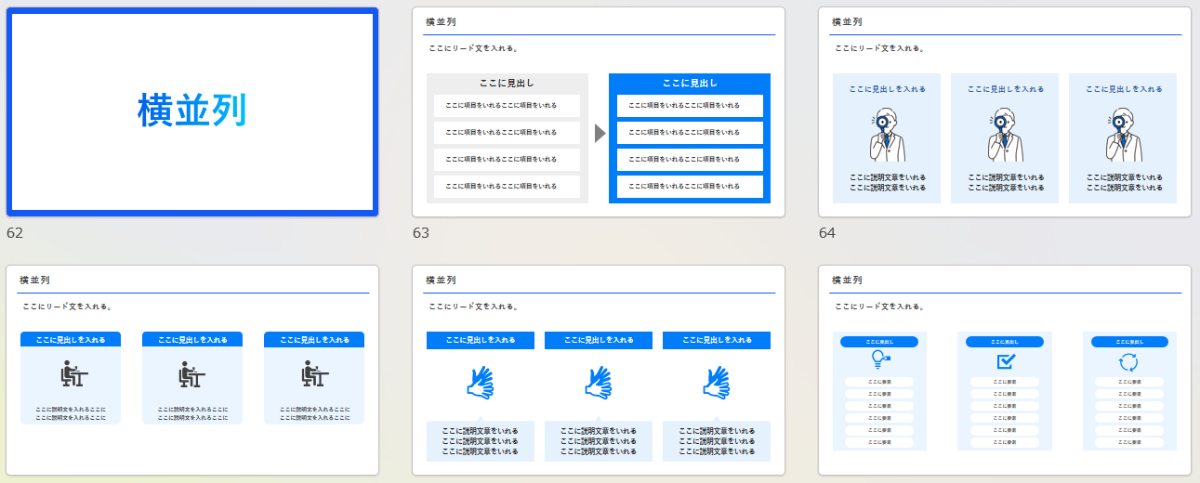Click the middle description box under the clapping hands
1200x483 pixels.
pos(598,441)
